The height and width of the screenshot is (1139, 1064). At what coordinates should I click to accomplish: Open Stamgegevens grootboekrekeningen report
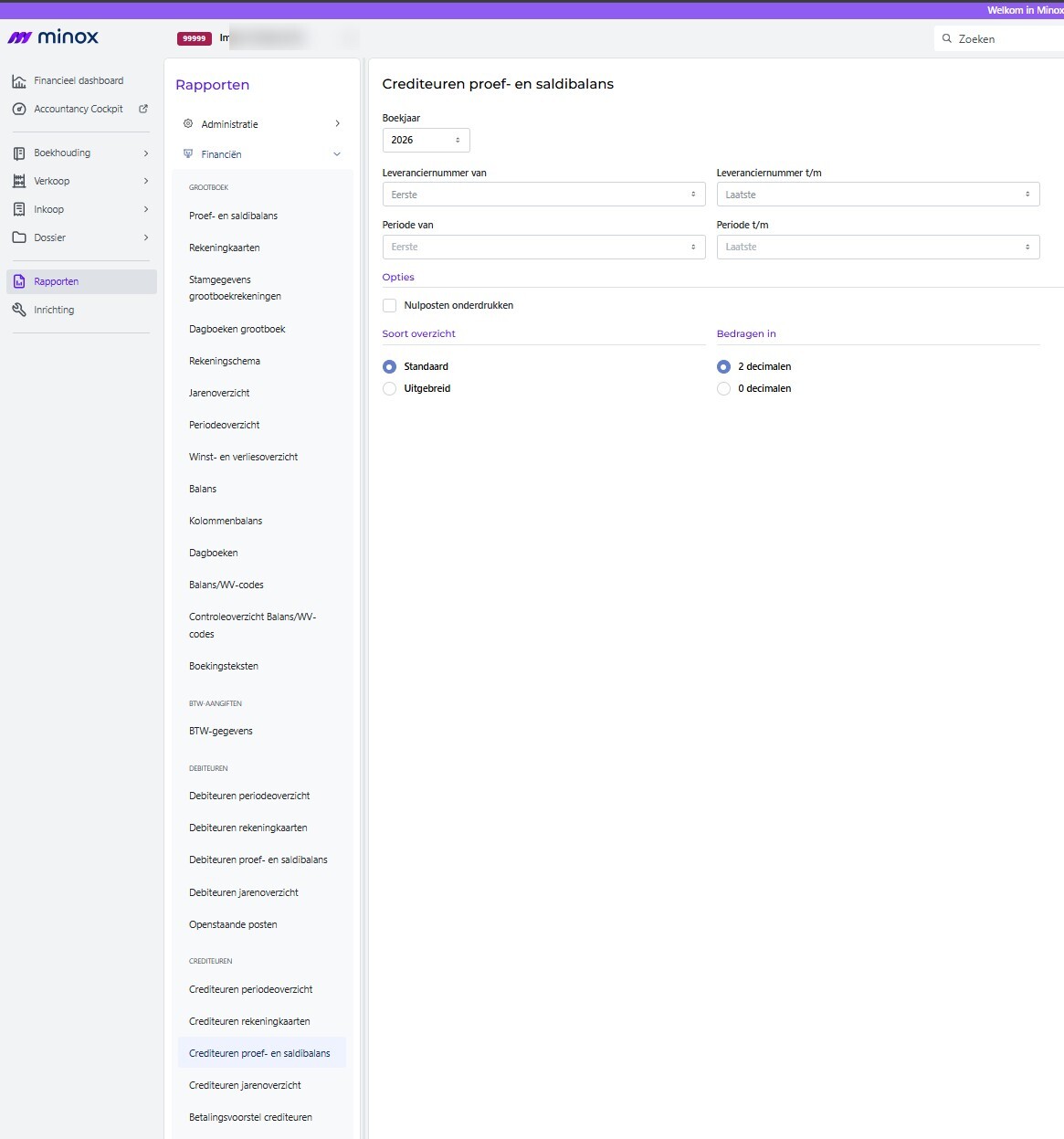pos(235,288)
